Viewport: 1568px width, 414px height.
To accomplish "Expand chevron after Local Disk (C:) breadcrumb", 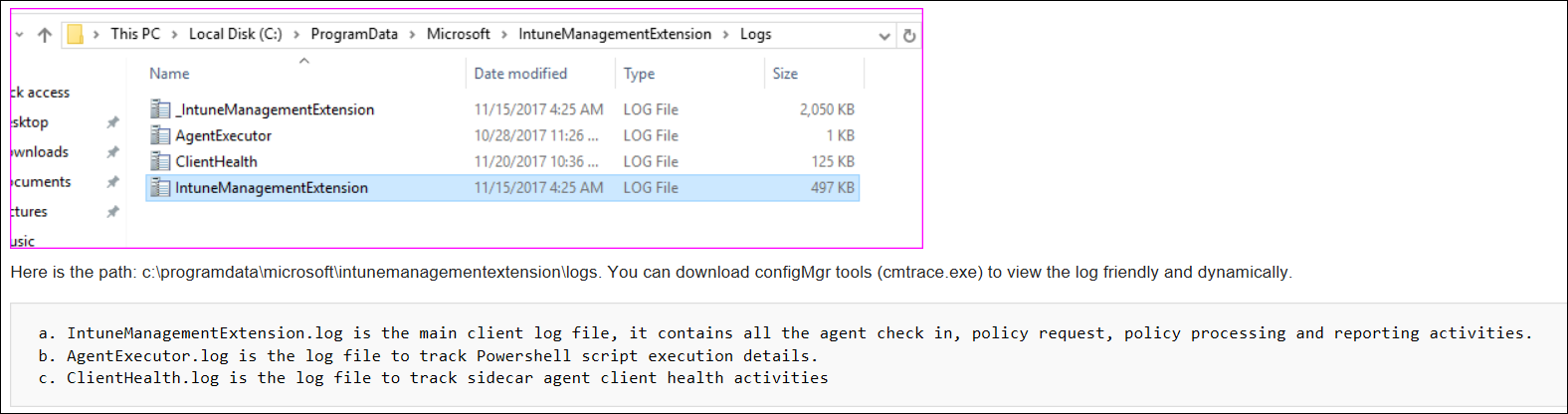I will point(296,35).
